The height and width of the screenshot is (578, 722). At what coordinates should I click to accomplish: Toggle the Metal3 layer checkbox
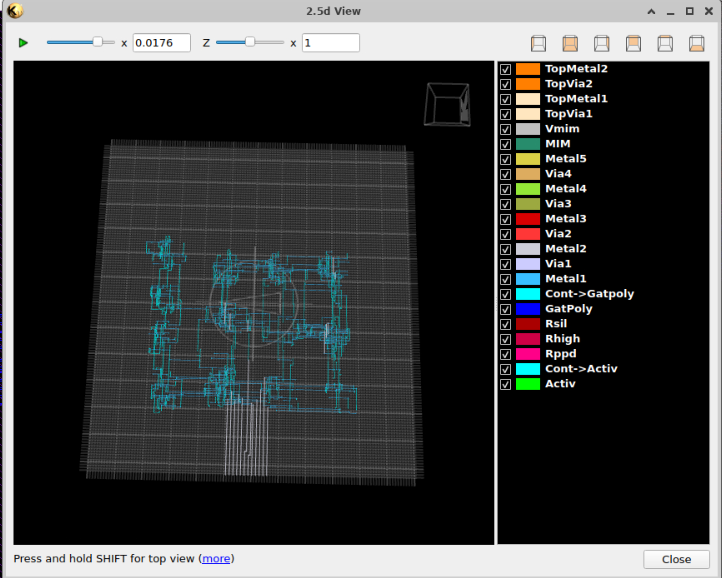[x=506, y=219]
